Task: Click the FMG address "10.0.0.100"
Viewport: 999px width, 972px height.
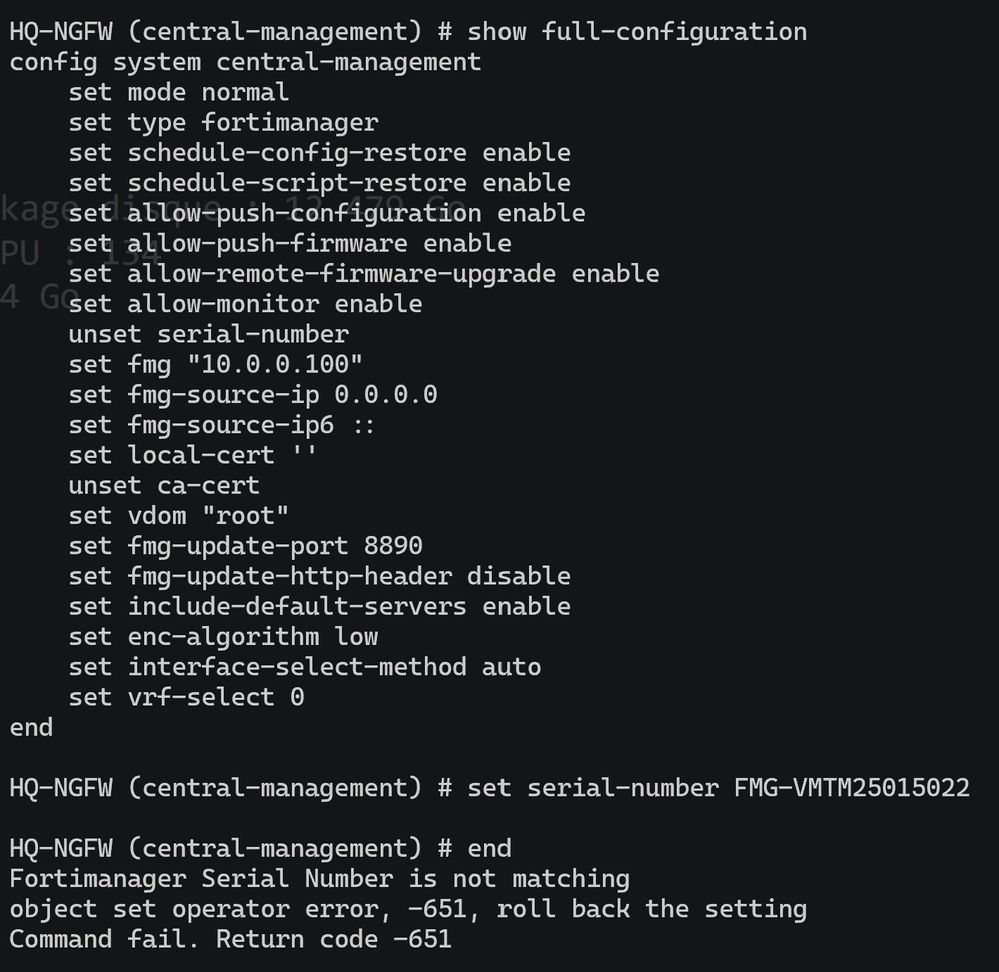Action: pyautogui.click(x=274, y=364)
